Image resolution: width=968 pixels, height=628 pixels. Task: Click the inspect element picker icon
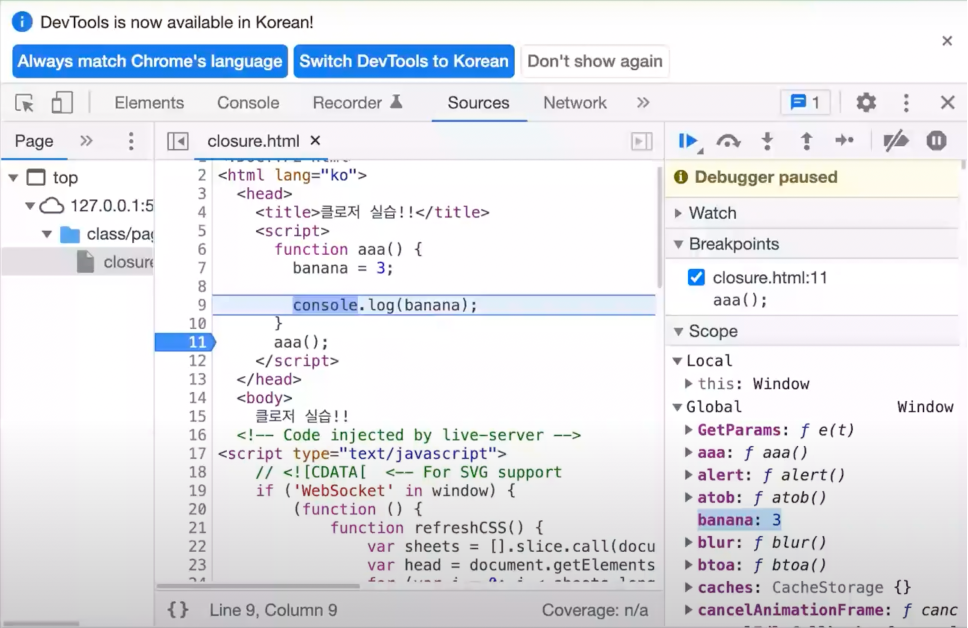coord(25,103)
